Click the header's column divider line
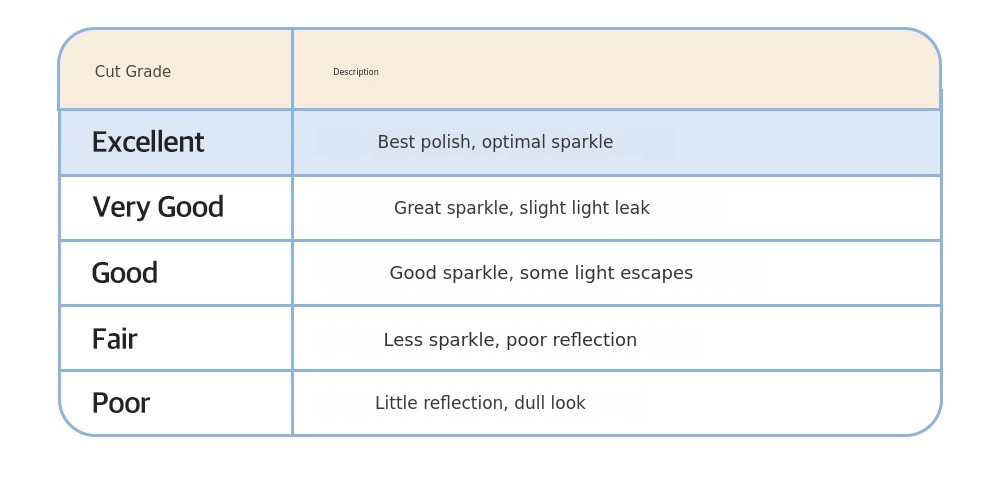Viewport: 1000px width, 490px height. [x=292, y=70]
